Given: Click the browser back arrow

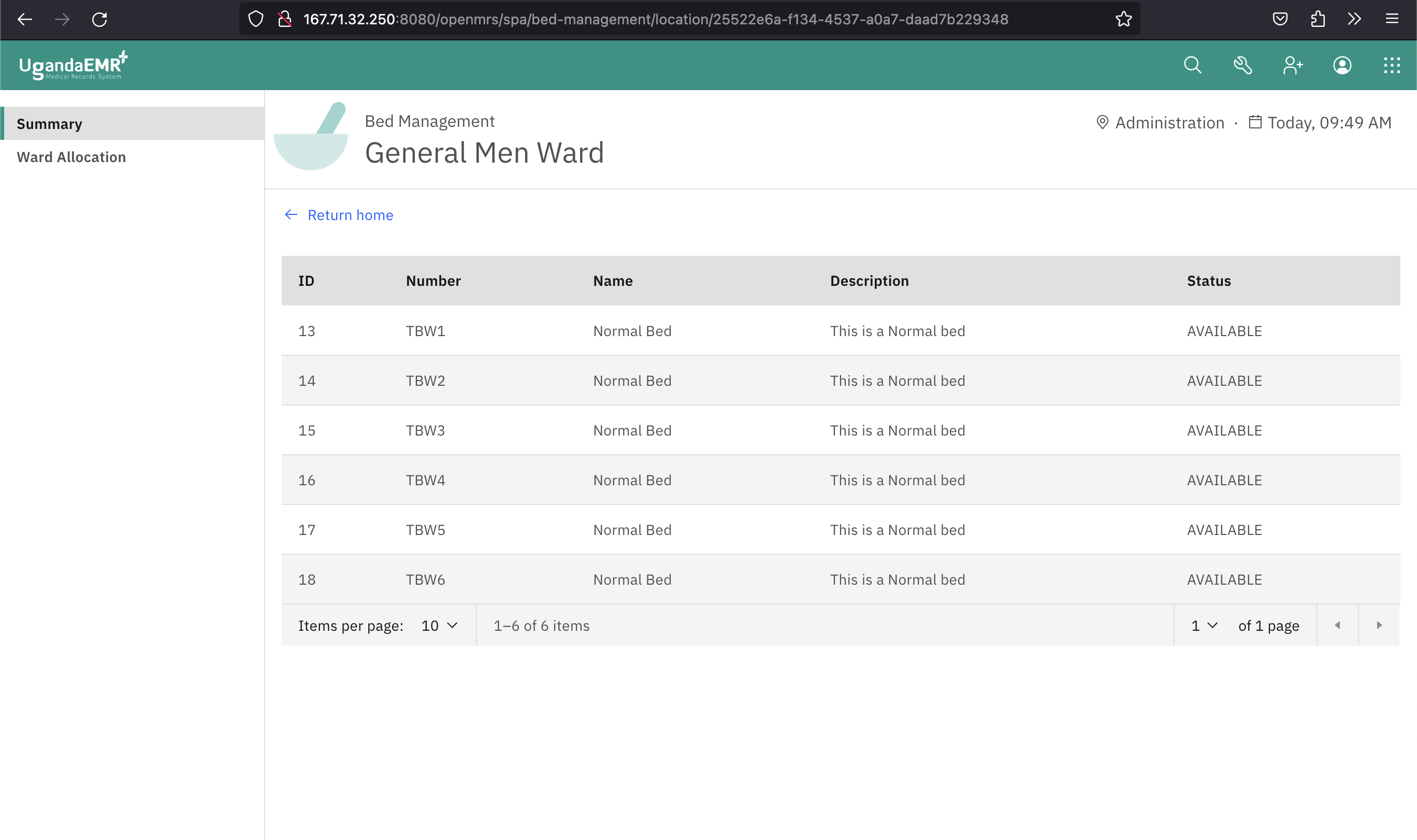Looking at the screenshot, I should pyautogui.click(x=25, y=19).
